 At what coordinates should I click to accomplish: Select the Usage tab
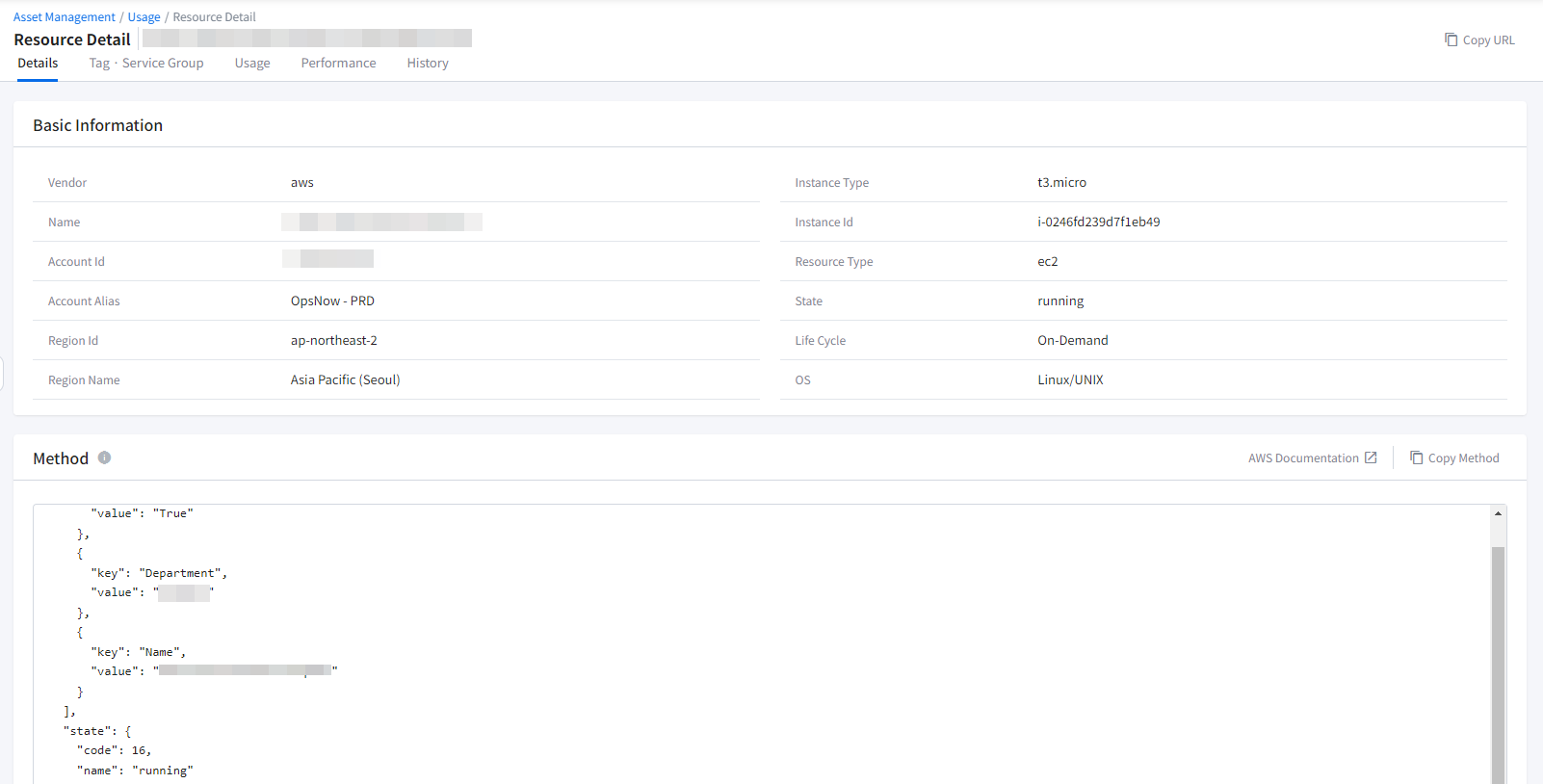[252, 64]
